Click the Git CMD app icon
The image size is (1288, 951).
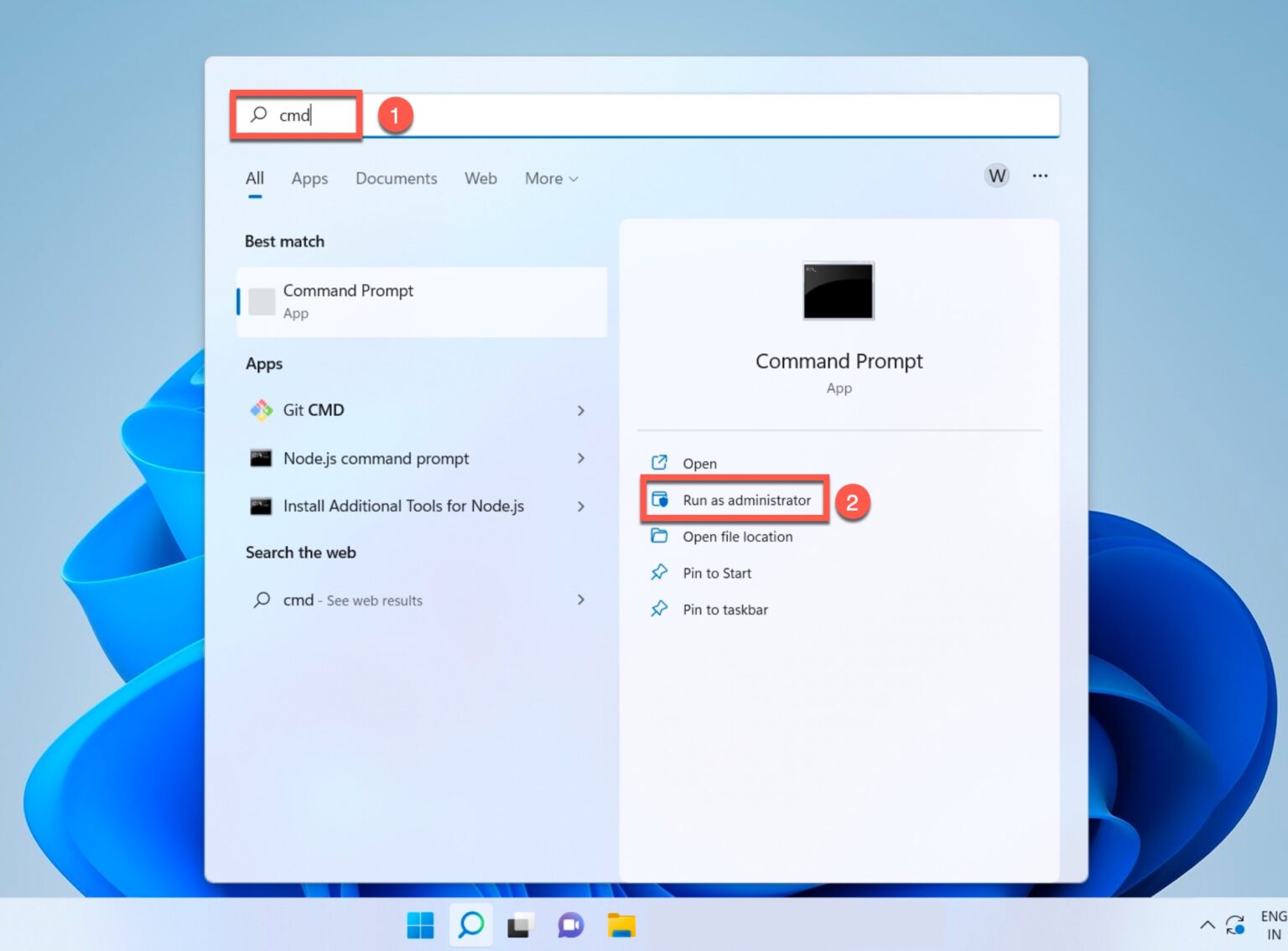[262, 410]
